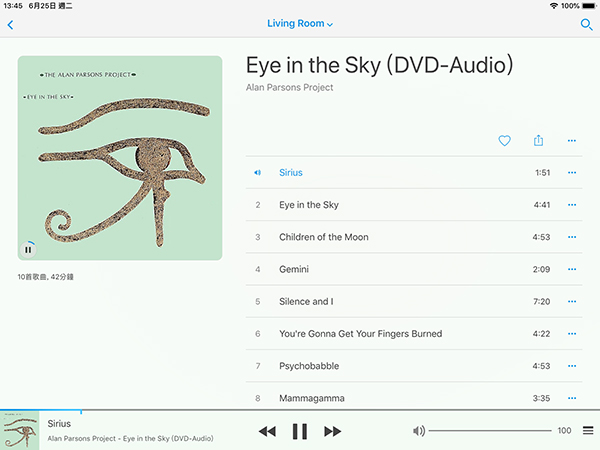Favorite the album with heart icon
This screenshot has height=450, width=600.
tap(504, 141)
